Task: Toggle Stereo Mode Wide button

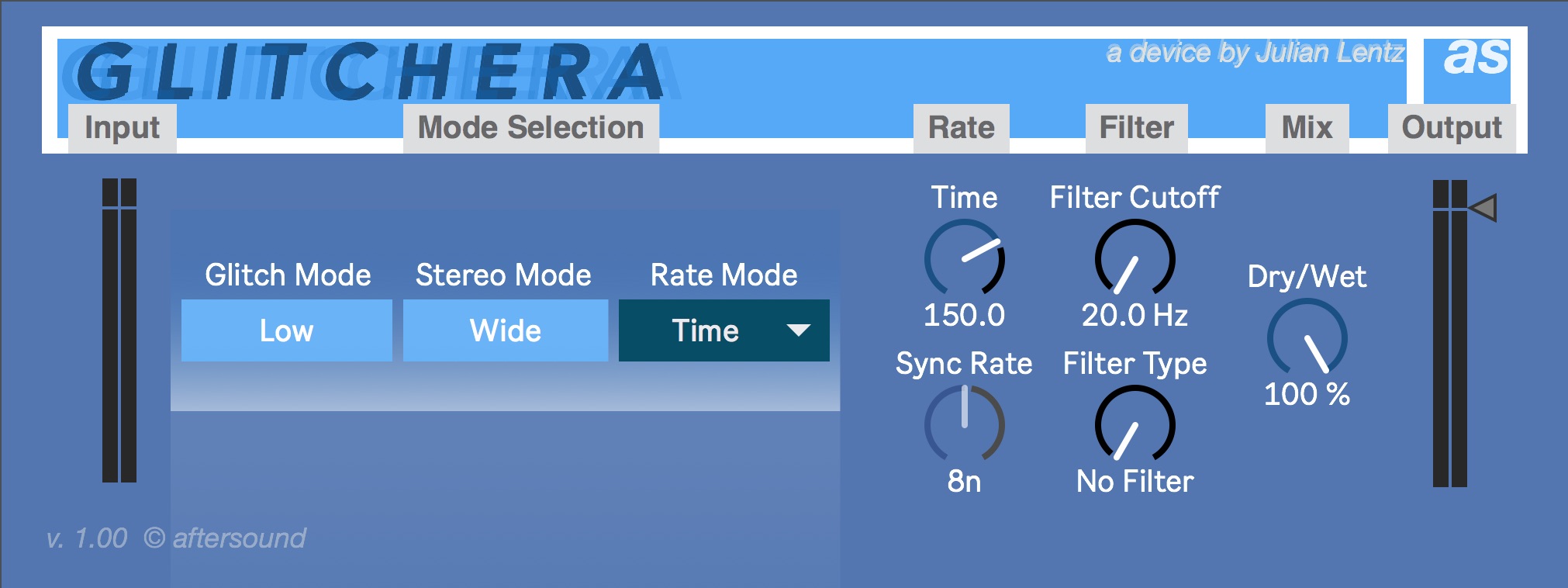Action: (x=505, y=330)
